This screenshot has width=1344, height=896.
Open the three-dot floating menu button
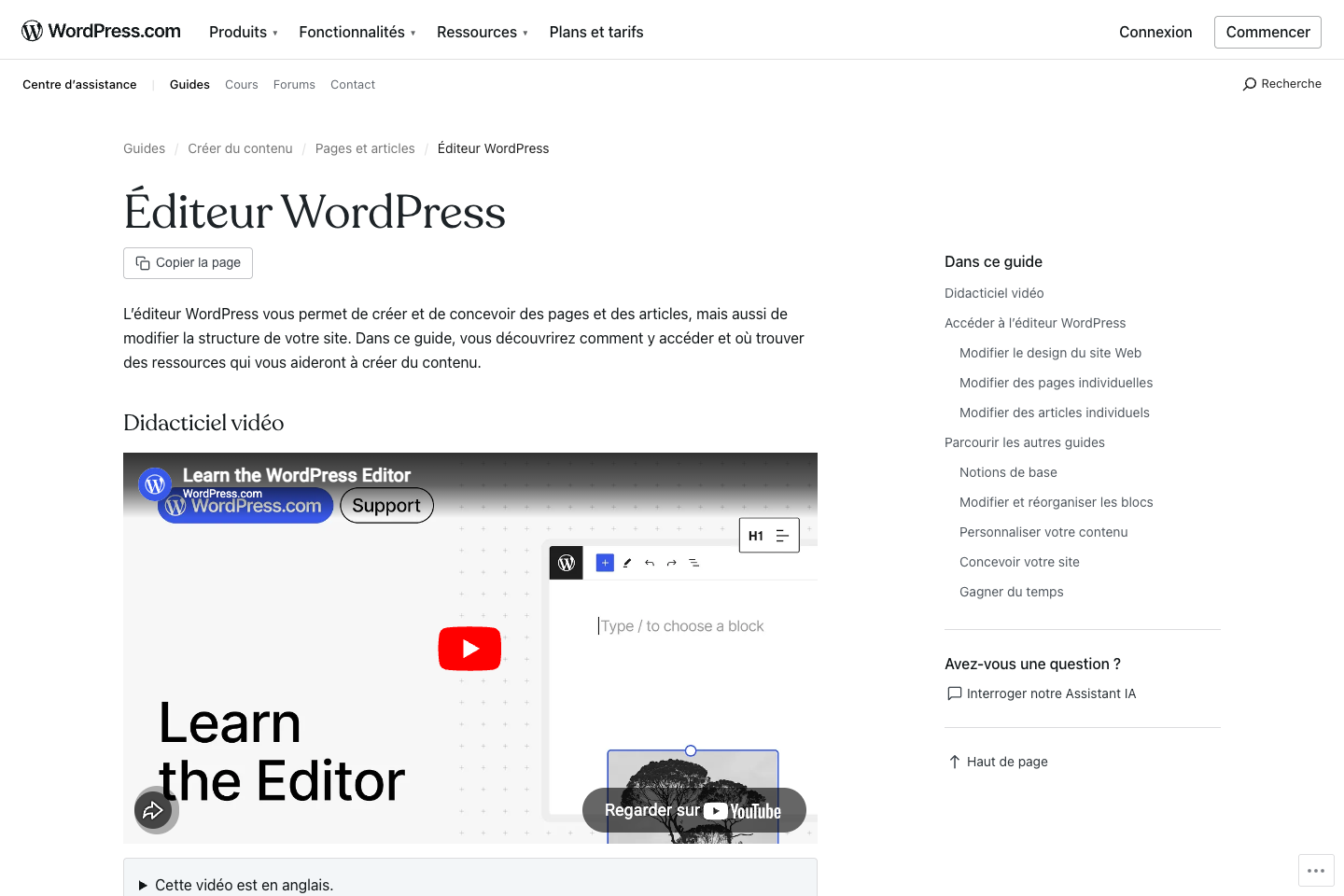coord(1316,871)
